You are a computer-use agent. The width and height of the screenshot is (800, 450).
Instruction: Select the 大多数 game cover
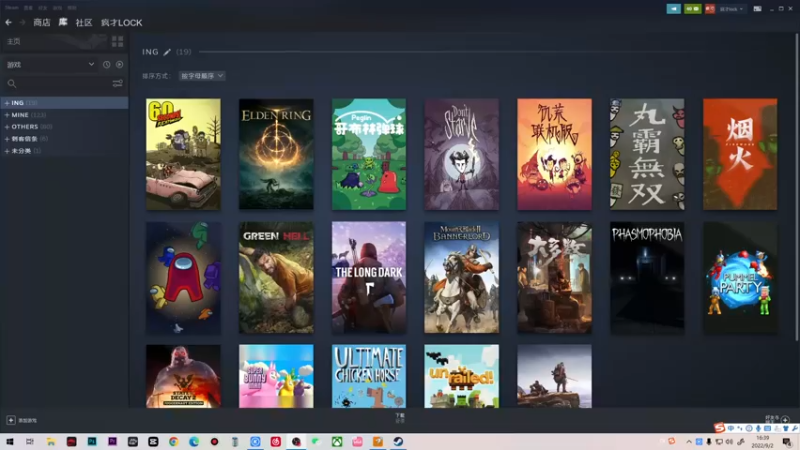pos(555,278)
